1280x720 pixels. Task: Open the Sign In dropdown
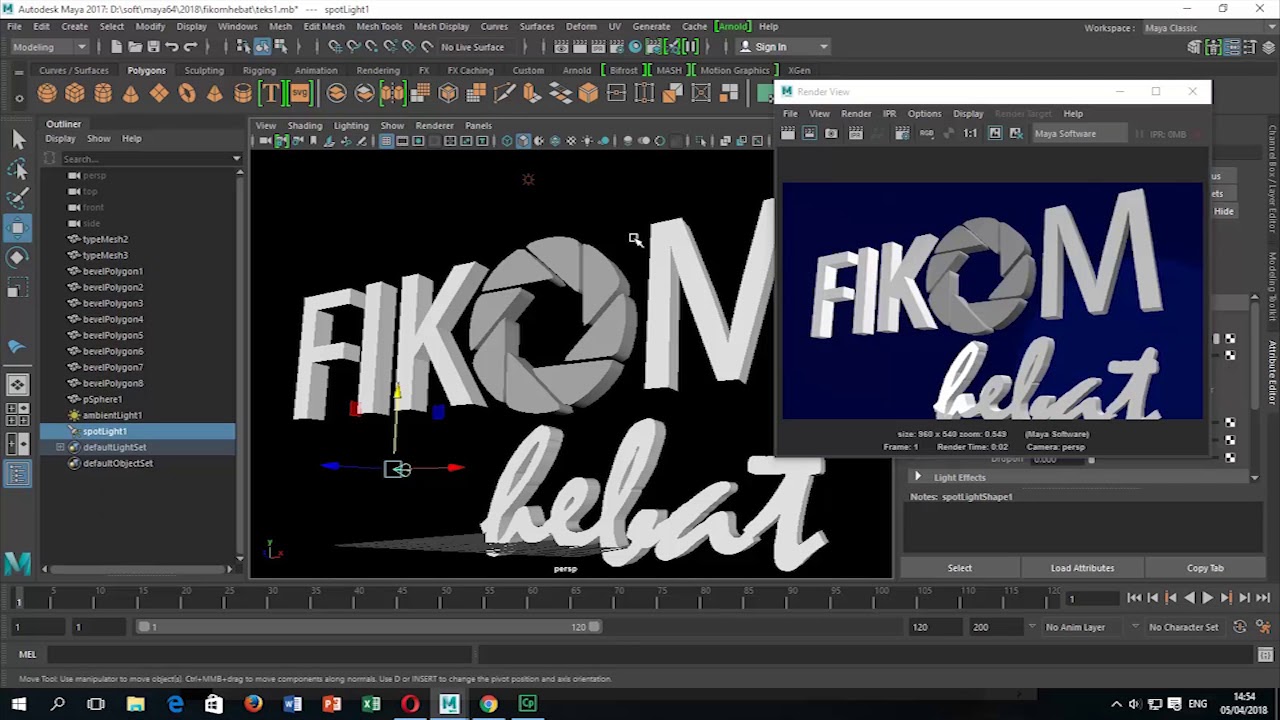783,47
